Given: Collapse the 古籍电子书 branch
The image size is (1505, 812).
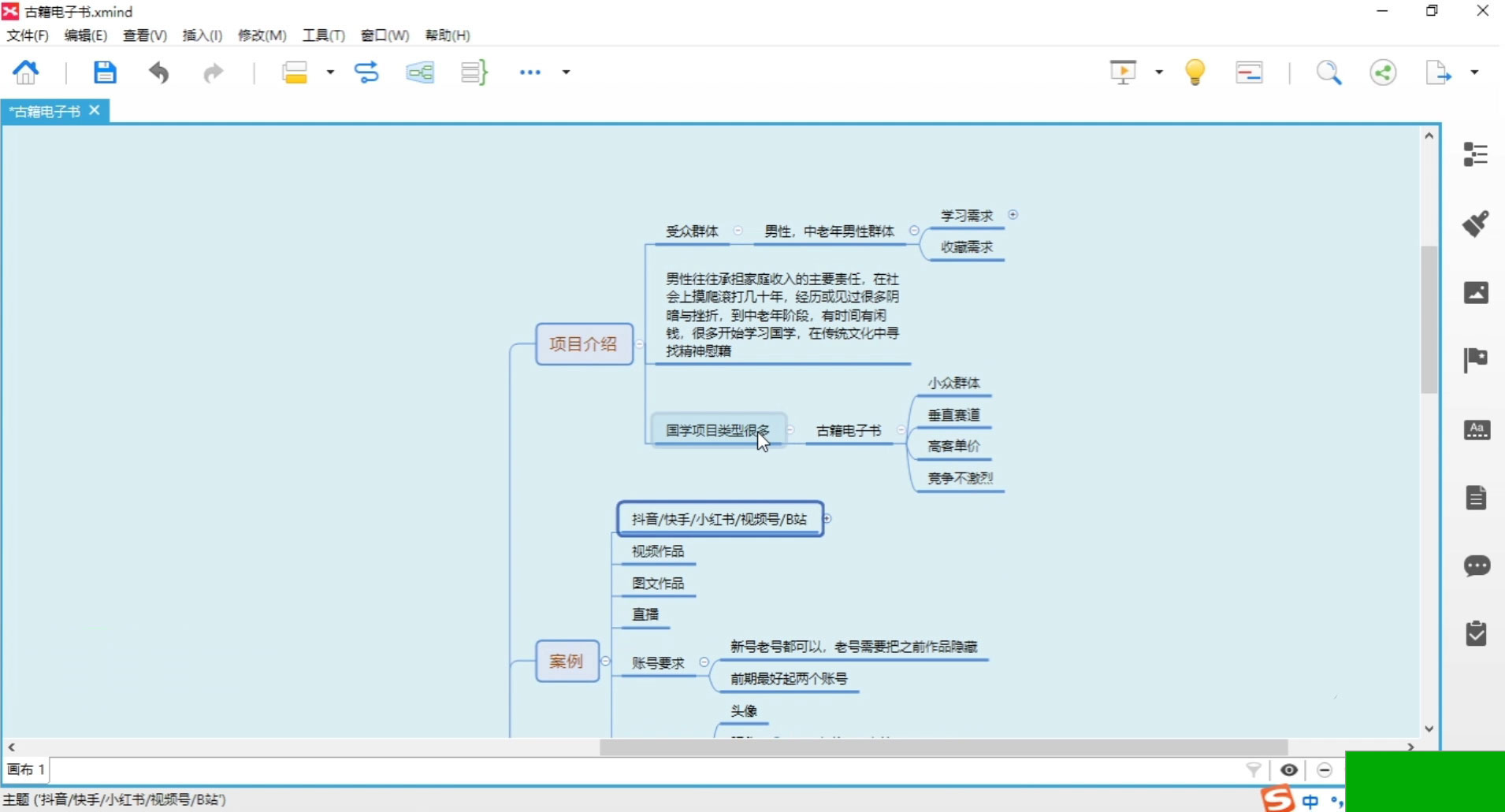Looking at the screenshot, I should pyautogui.click(x=901, y=430).
